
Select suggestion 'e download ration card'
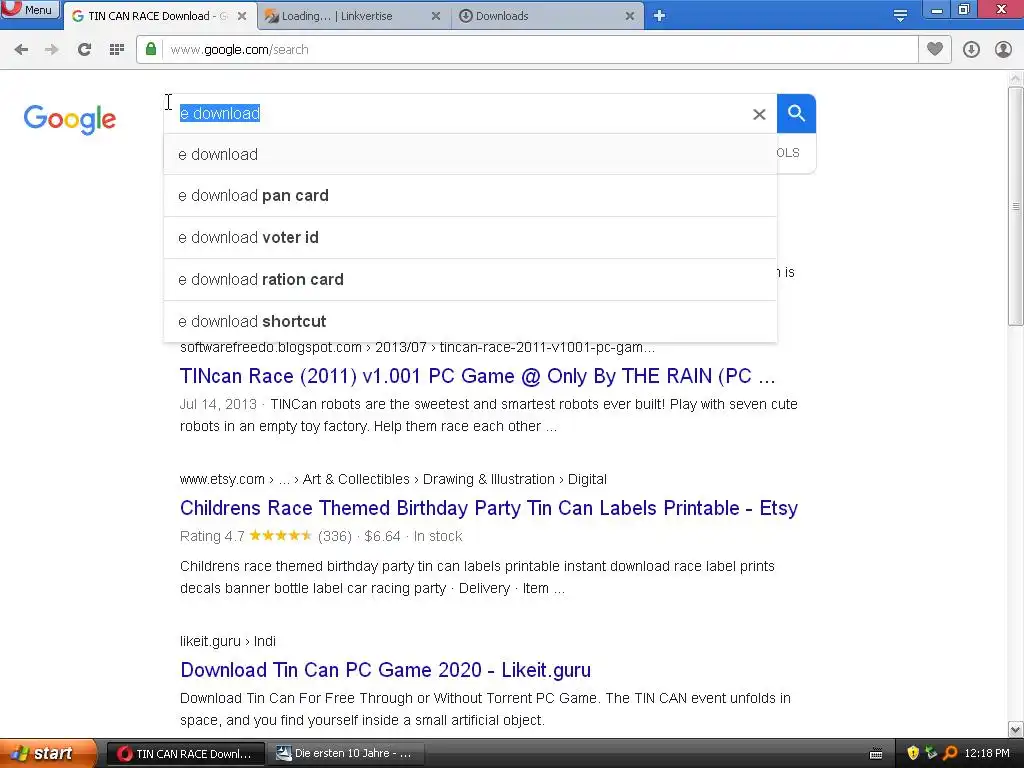[470, 280]
